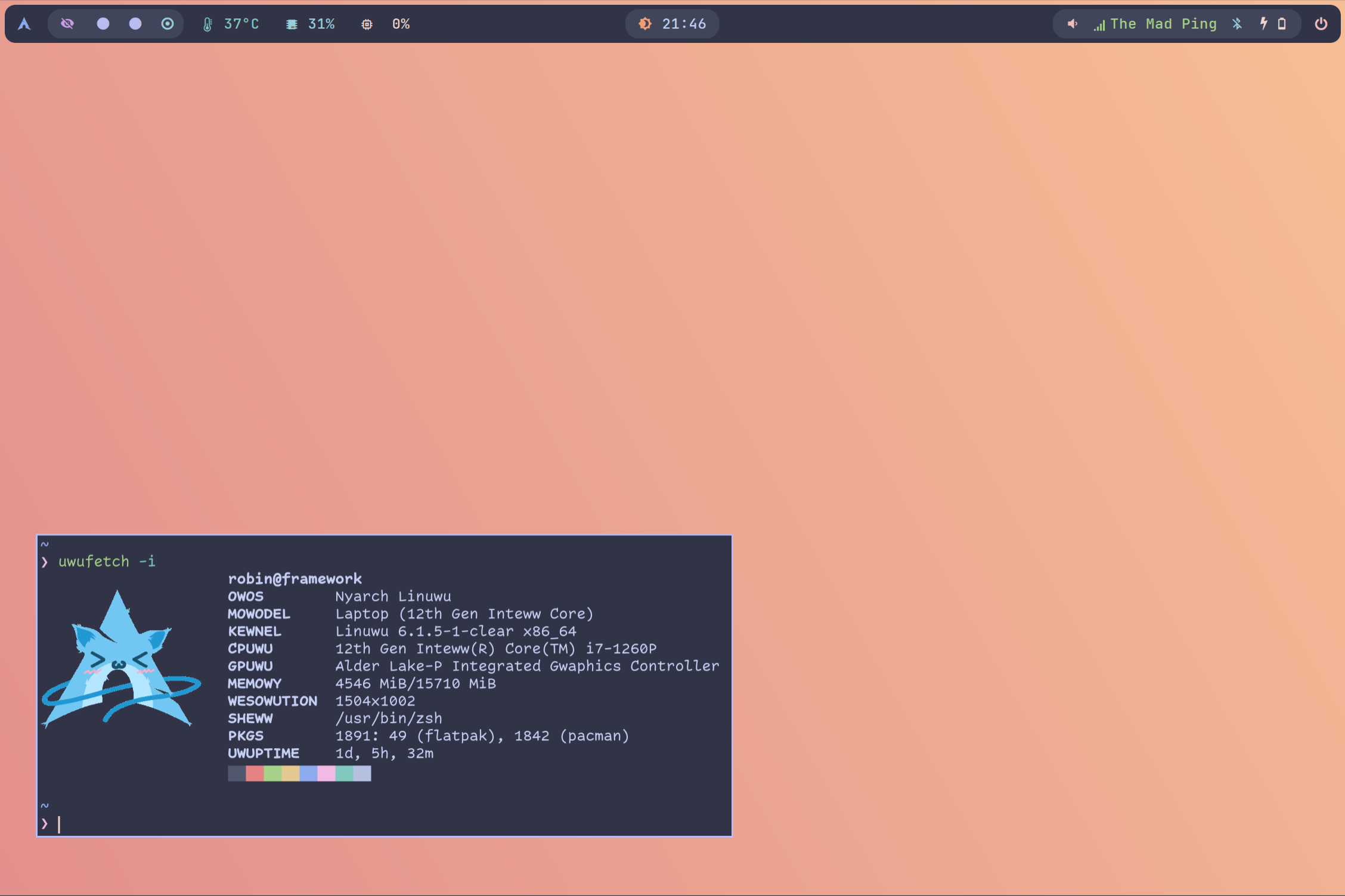
Task: Click the CPU processor usage icon
Action: click(367, 24)
